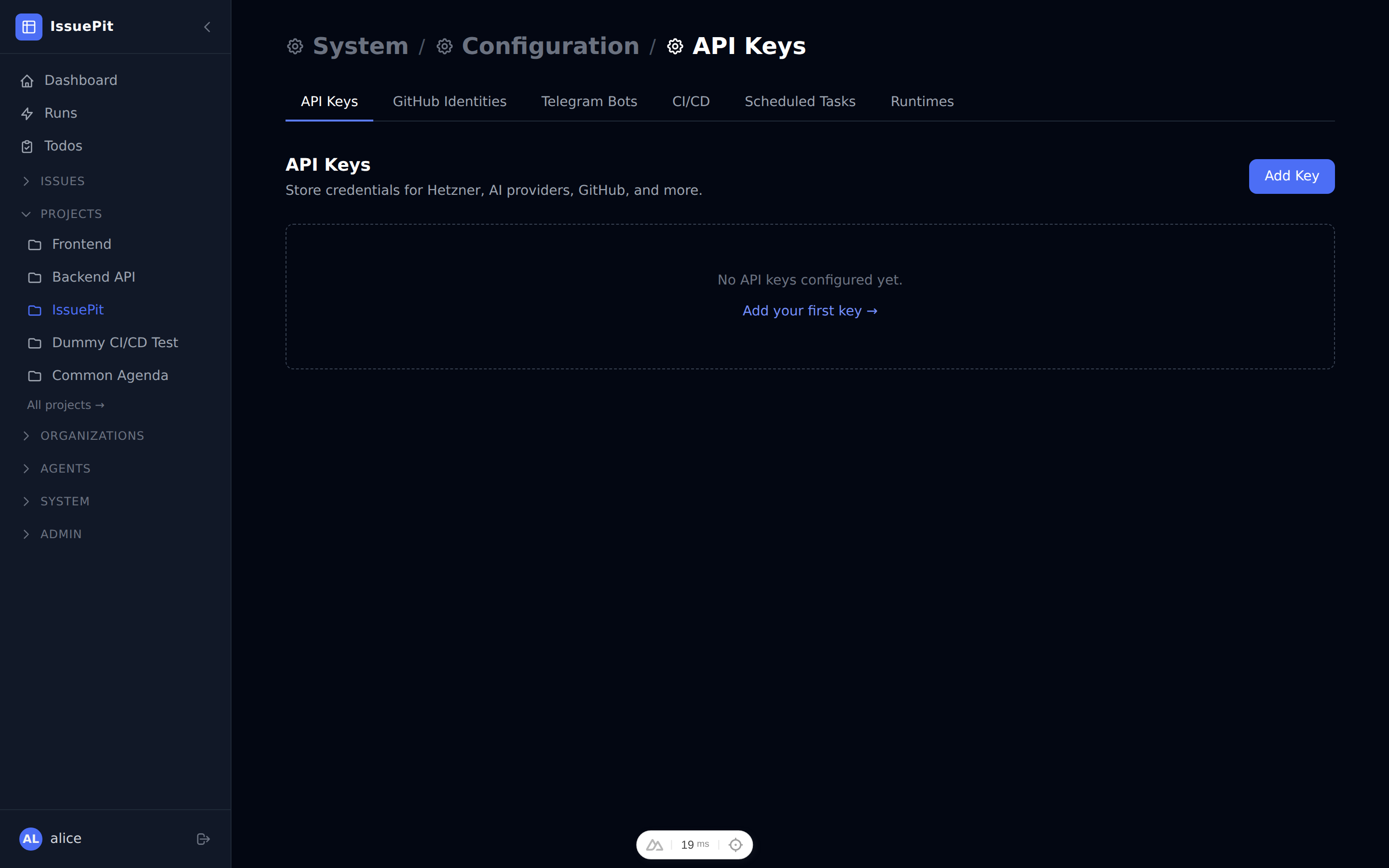Follow the Add your first key link
The height and width of the screenshot is (868, 1389).
[810, 311]
